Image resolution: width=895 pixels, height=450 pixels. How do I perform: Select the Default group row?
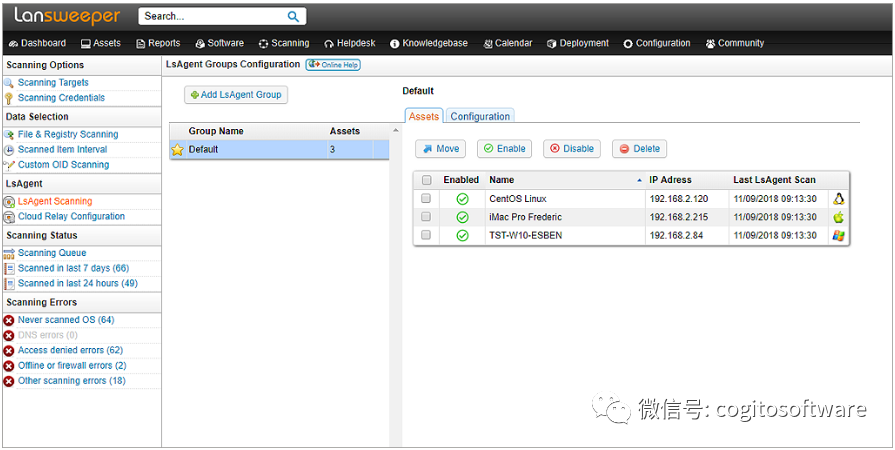pyautogui.click(x=279, y=150)
